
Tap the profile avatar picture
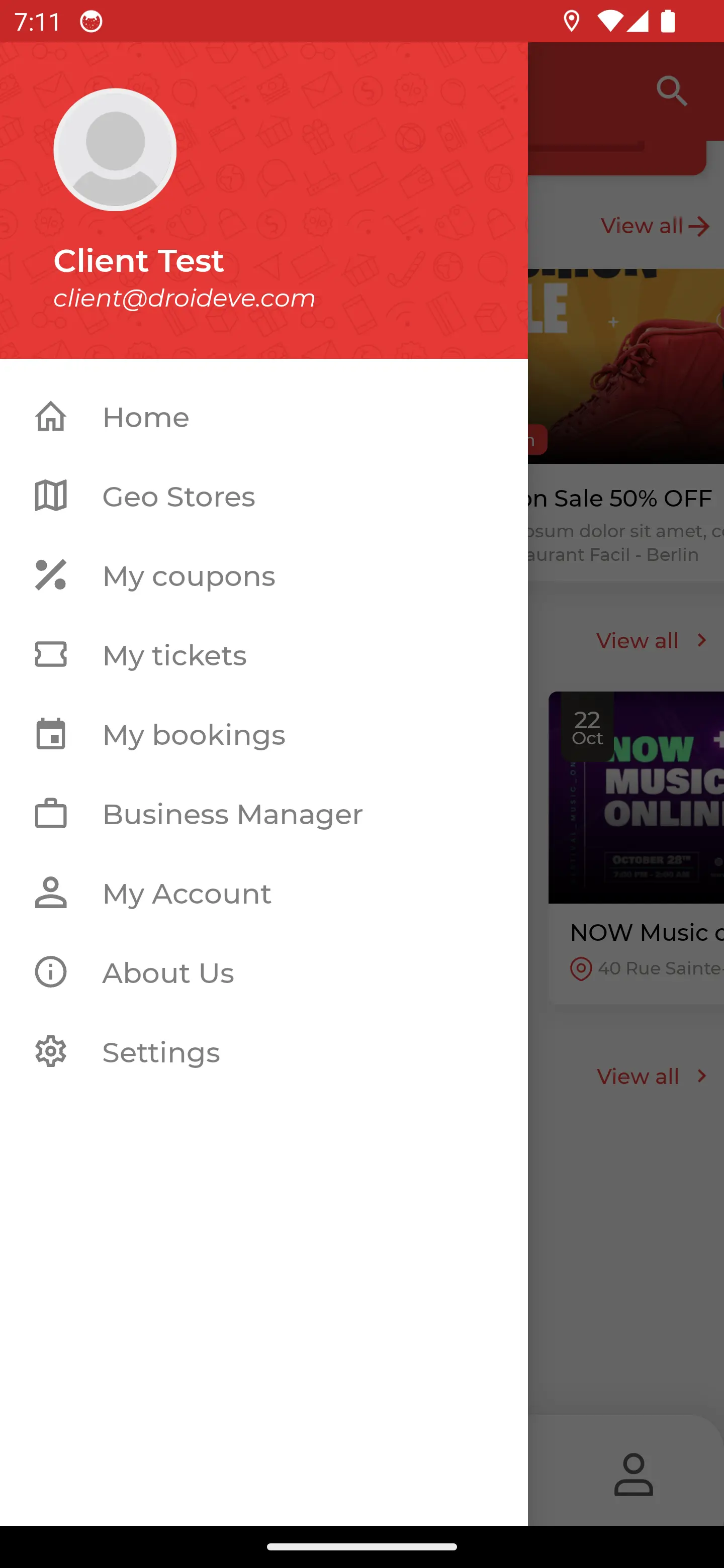coord(115,150)
